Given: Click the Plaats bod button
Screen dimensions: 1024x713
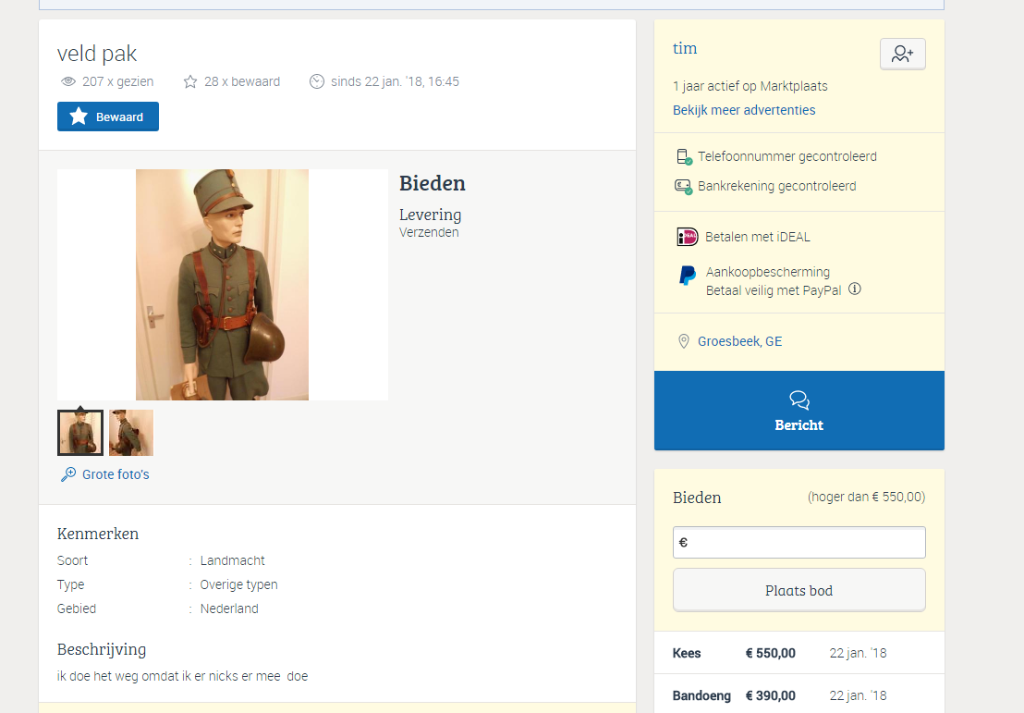Looking at the screenshot, I should point(799,590).
